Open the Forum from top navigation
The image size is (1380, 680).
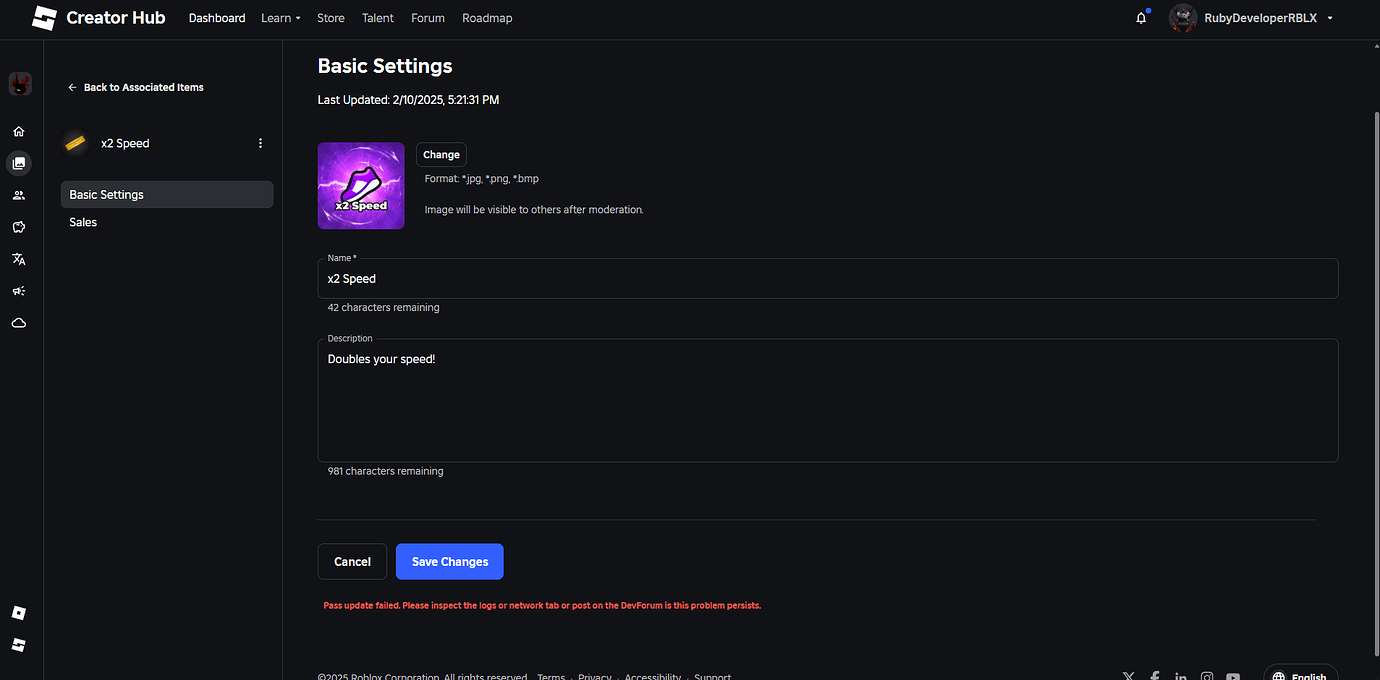pos(427,18)
